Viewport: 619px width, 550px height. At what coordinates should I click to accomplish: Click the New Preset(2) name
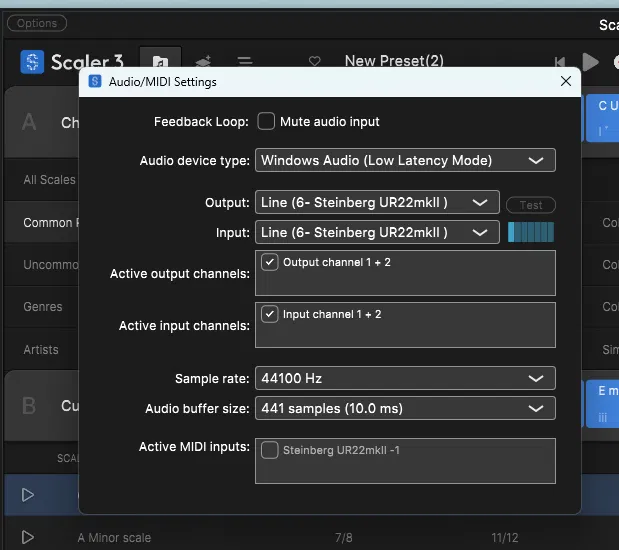click(394, 61)
